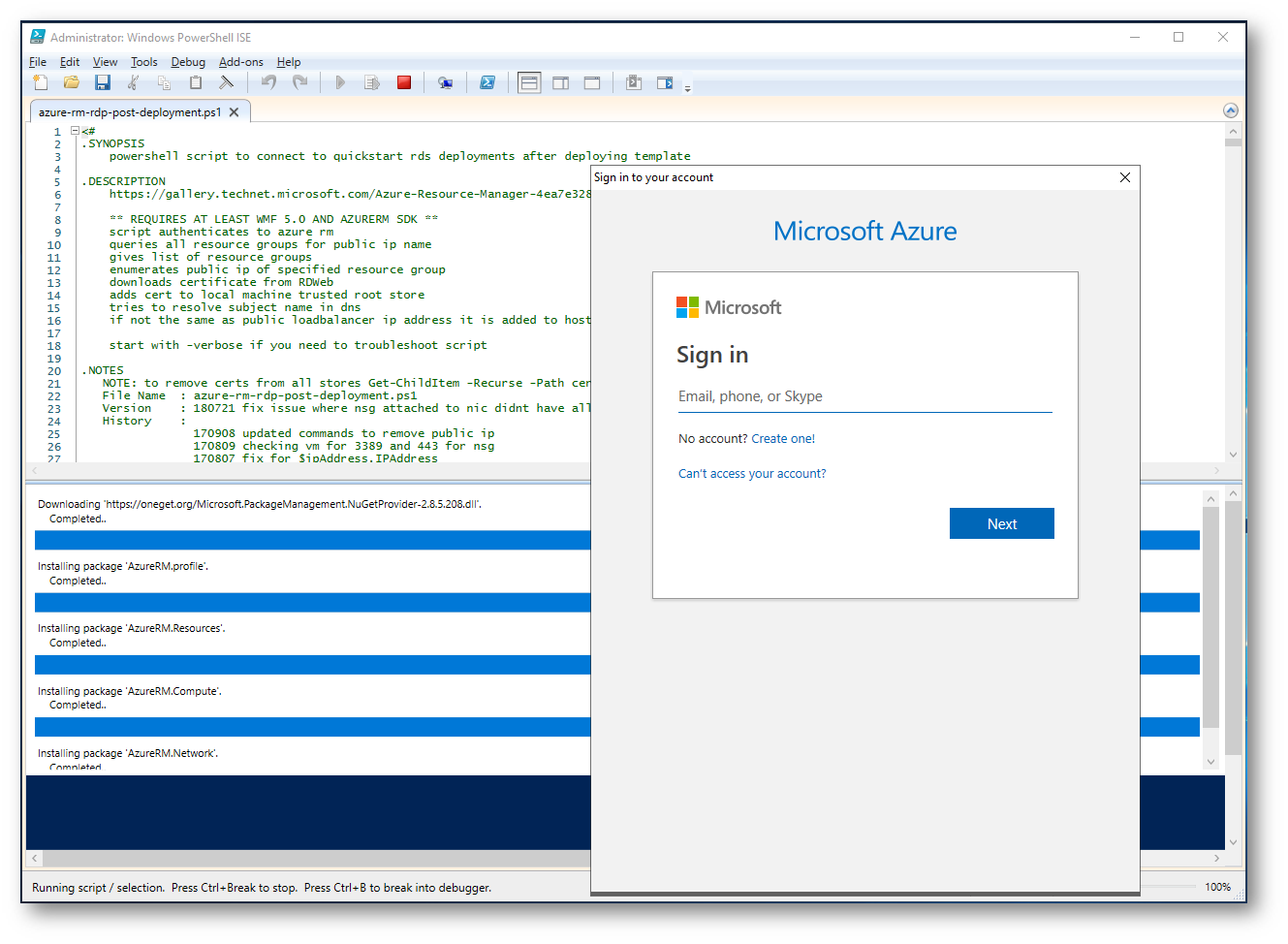The width and height of the screenshot is (1288, 944).
Task: Click the Microsoft logo in the sign-in box
Action: [729, 307]
